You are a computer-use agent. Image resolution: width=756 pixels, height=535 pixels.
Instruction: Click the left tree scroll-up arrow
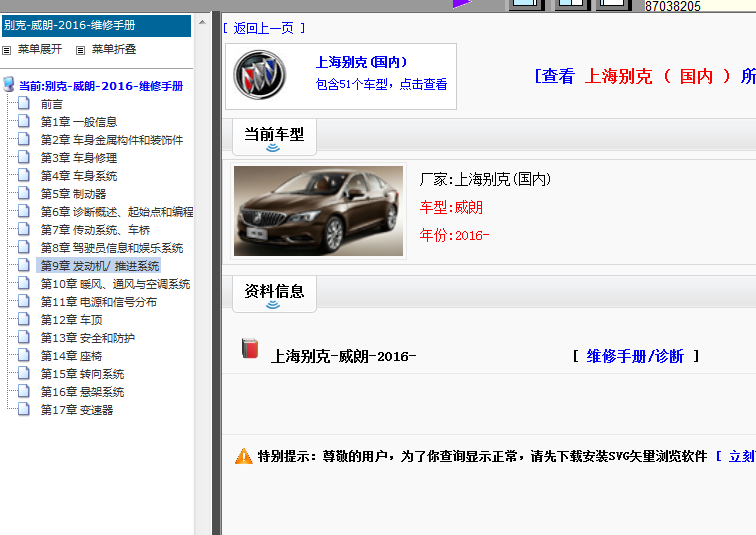(202, 22)
